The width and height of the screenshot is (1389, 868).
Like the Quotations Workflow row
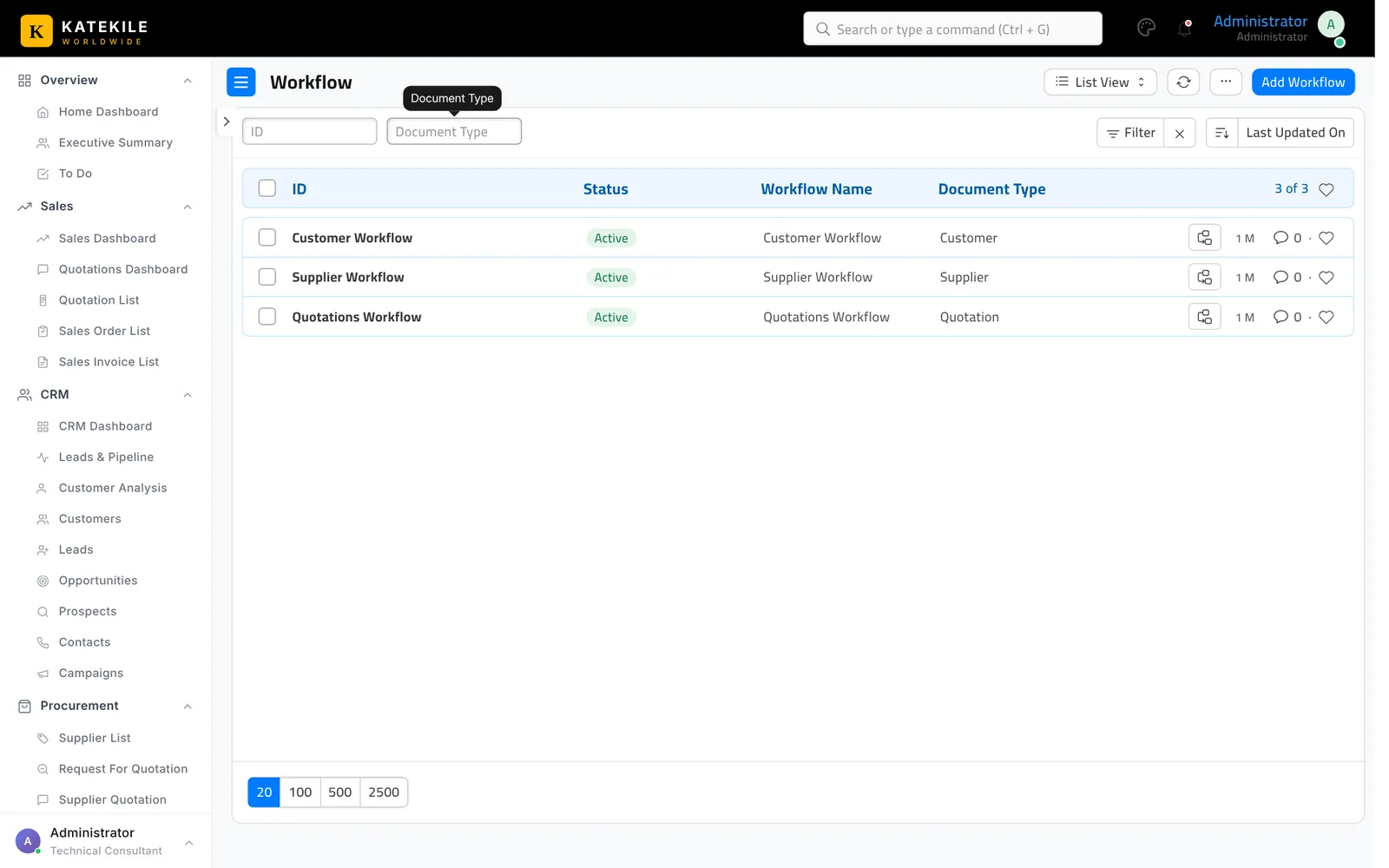point(1326,317)
